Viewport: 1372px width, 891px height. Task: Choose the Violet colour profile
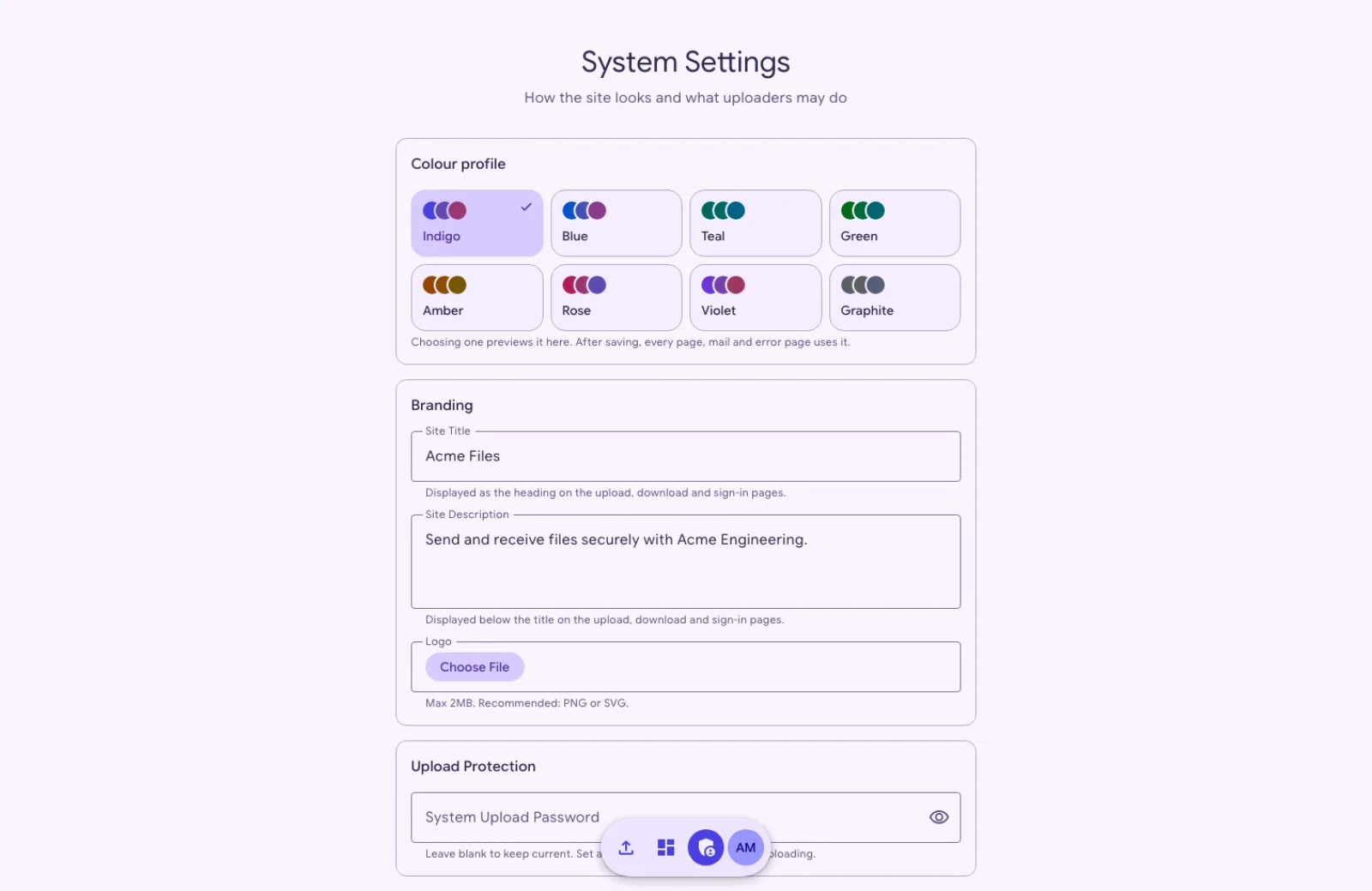pos(755,298)
